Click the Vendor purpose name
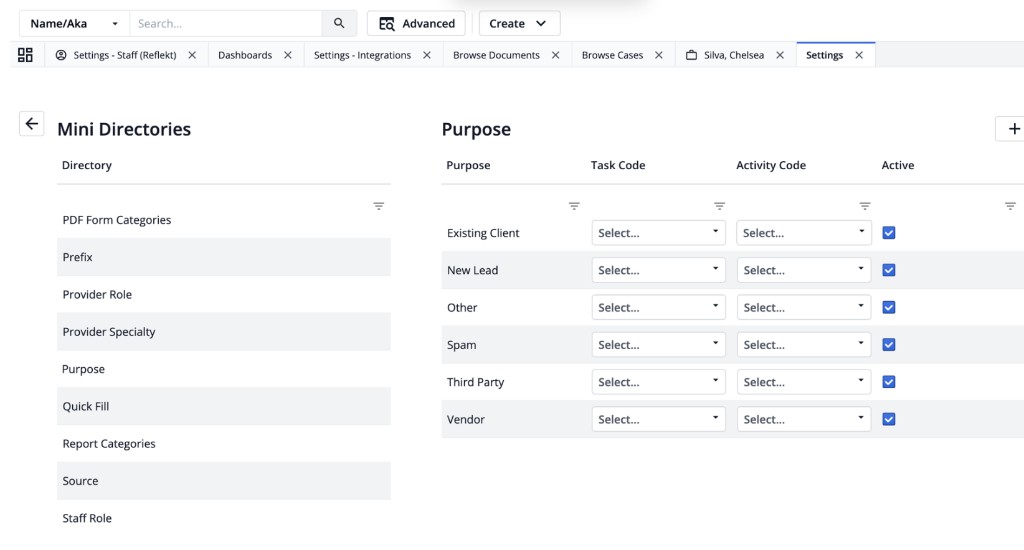 466,419
